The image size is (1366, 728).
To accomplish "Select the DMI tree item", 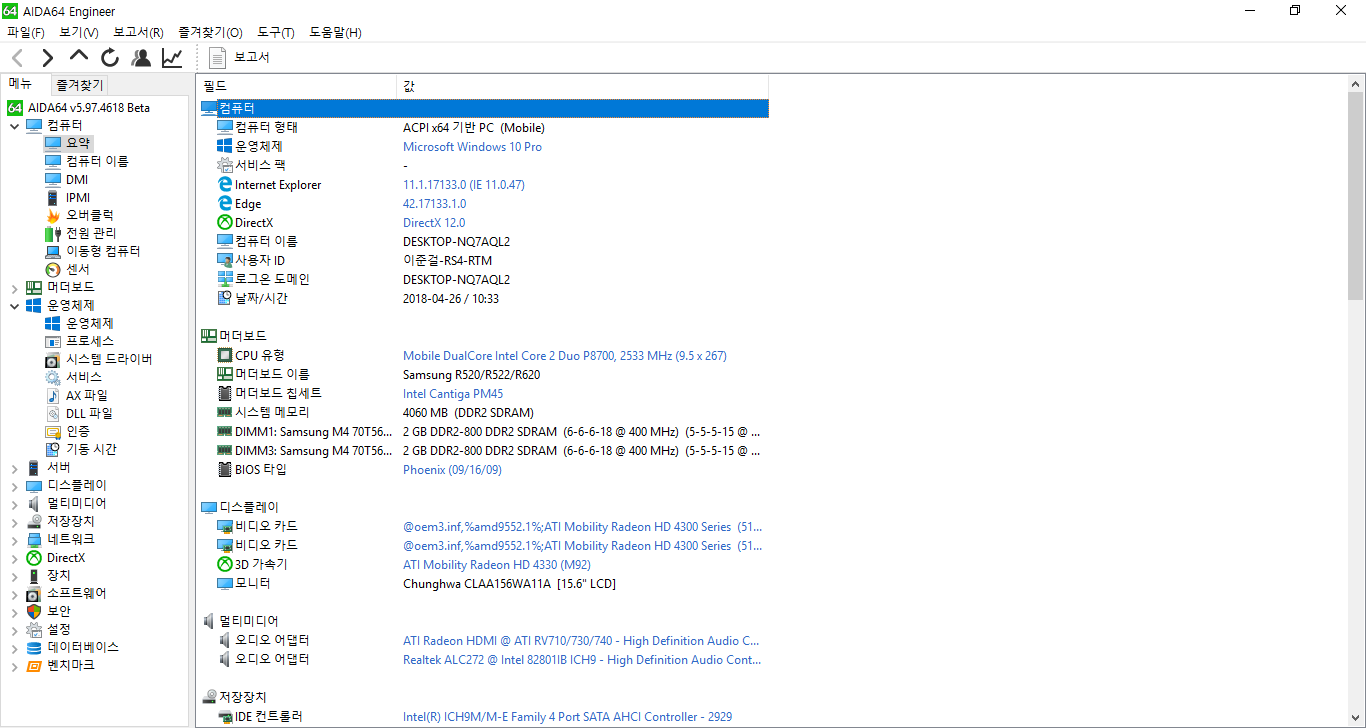I will [67, 179].
